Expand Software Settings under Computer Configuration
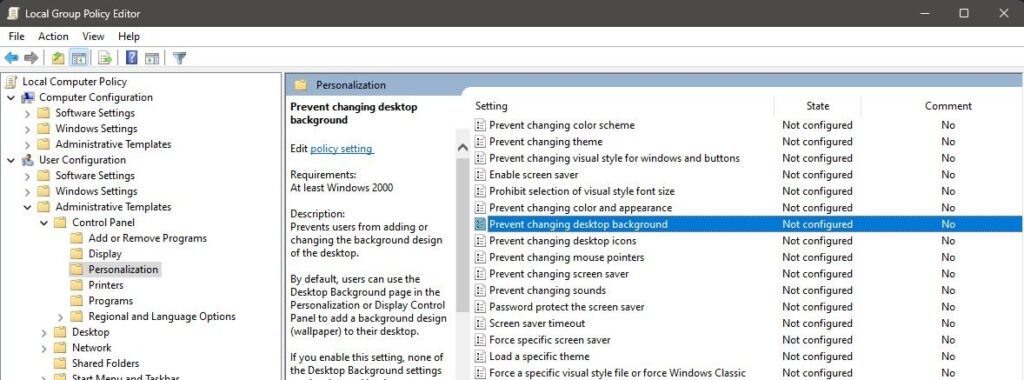 (x=27, y=113)
